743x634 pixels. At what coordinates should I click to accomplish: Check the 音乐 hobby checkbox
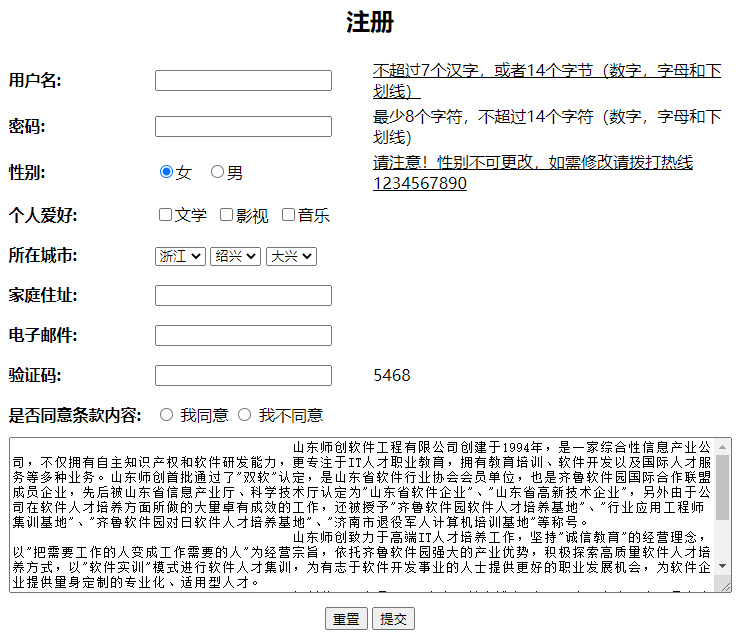click(288, 215)
